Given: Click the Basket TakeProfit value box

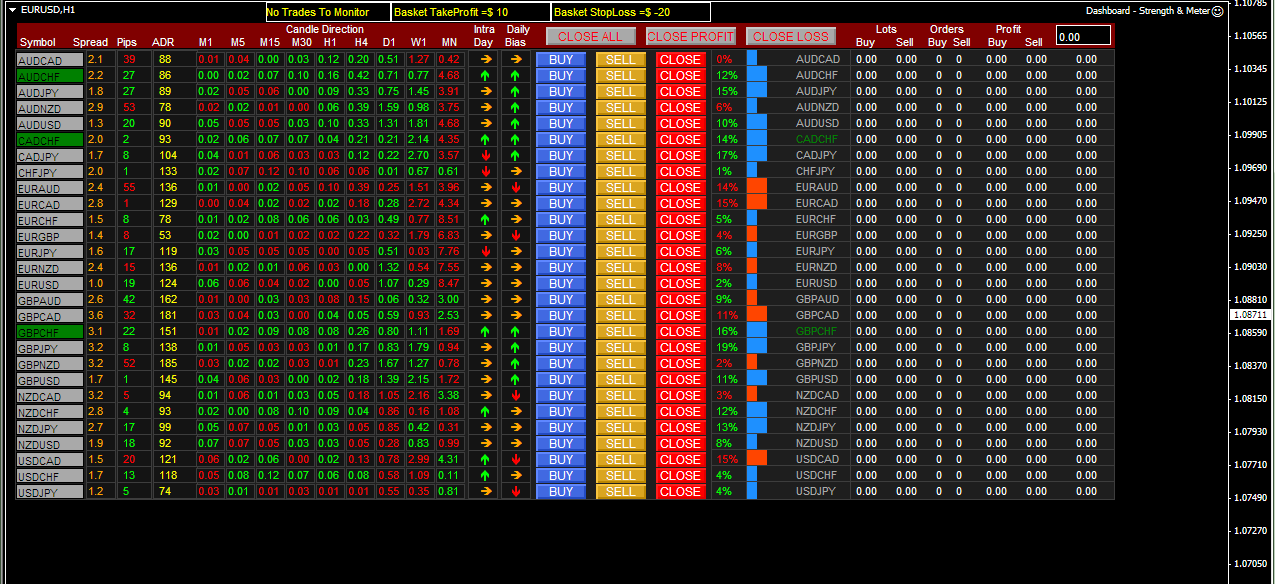Looking at the screenshot, I should point(470,12).
